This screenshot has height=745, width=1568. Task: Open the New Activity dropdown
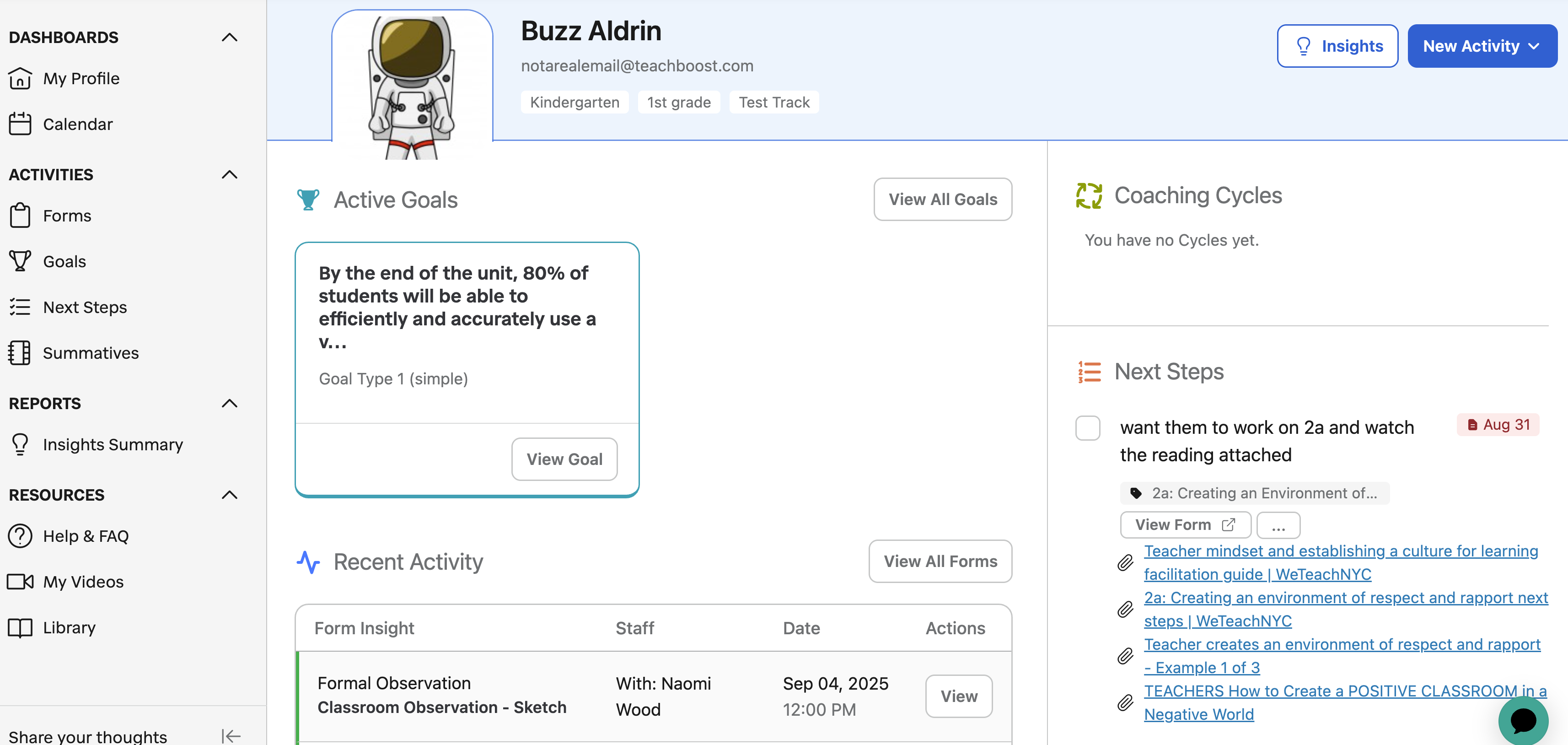(1482, 46)
